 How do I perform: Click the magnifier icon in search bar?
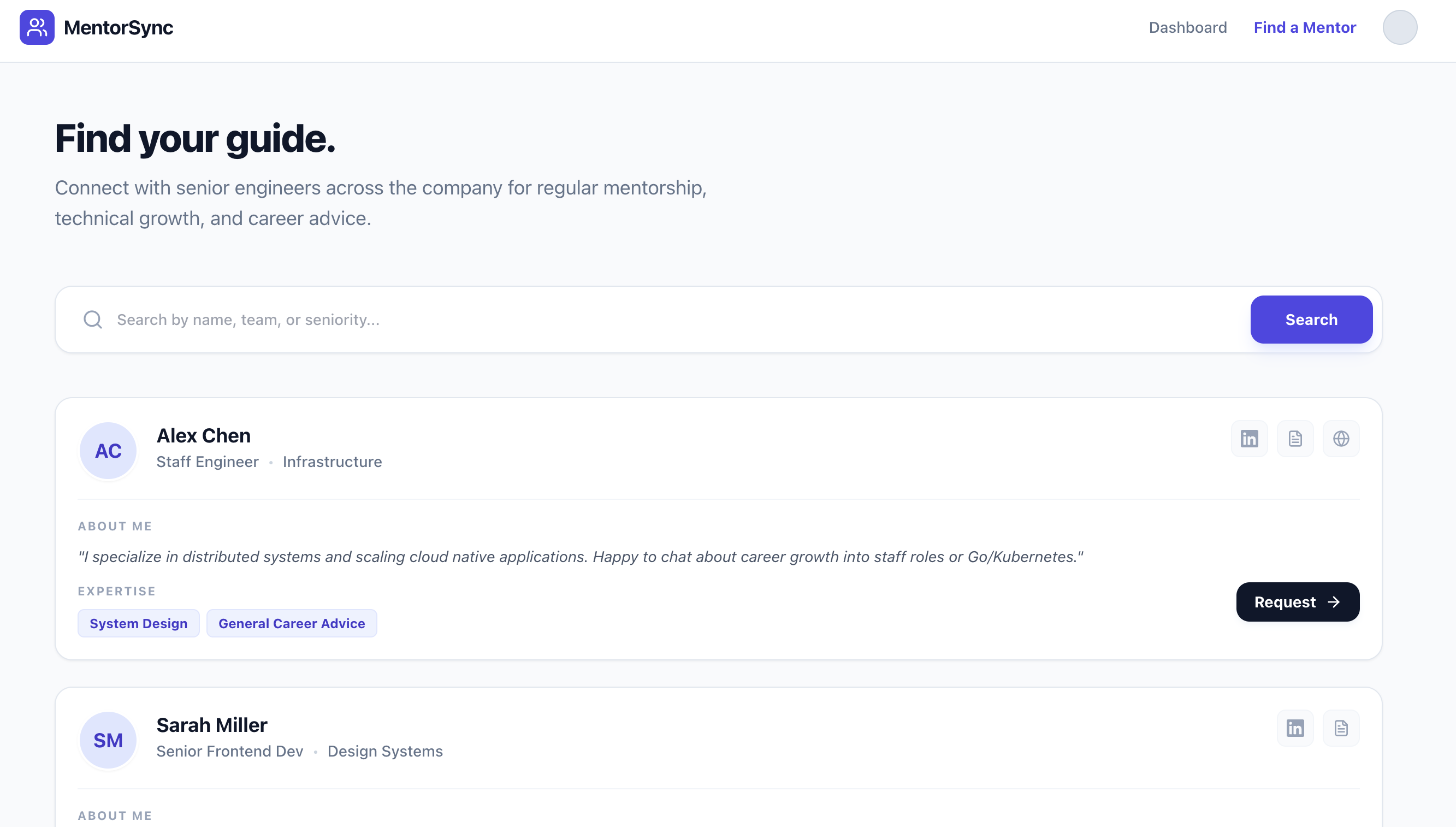click(92, 320)
